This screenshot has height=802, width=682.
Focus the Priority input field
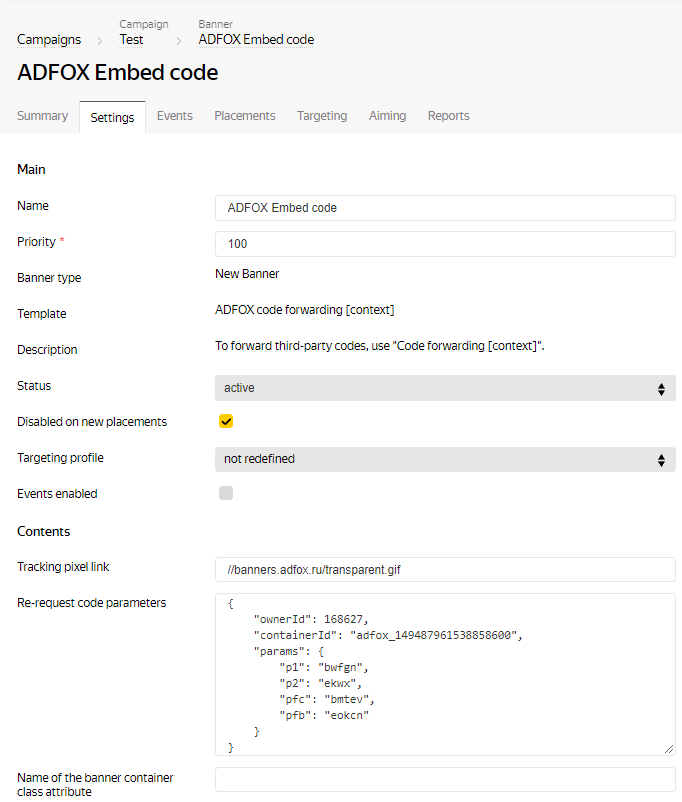click(x=445, y=244)
